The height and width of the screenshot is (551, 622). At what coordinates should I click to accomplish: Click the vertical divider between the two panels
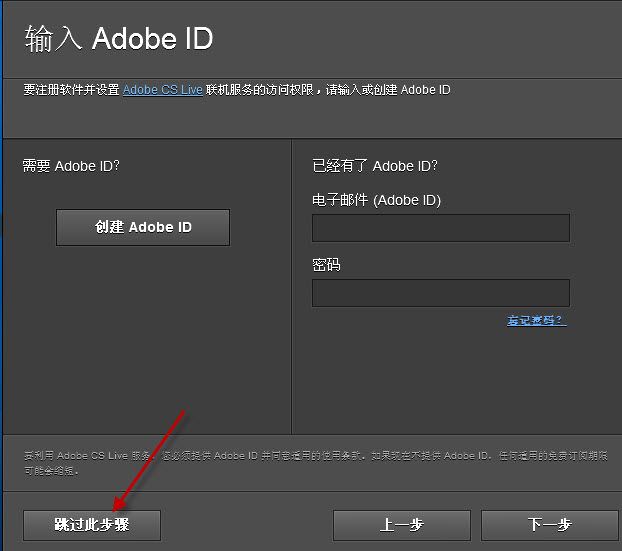(291, 290)
